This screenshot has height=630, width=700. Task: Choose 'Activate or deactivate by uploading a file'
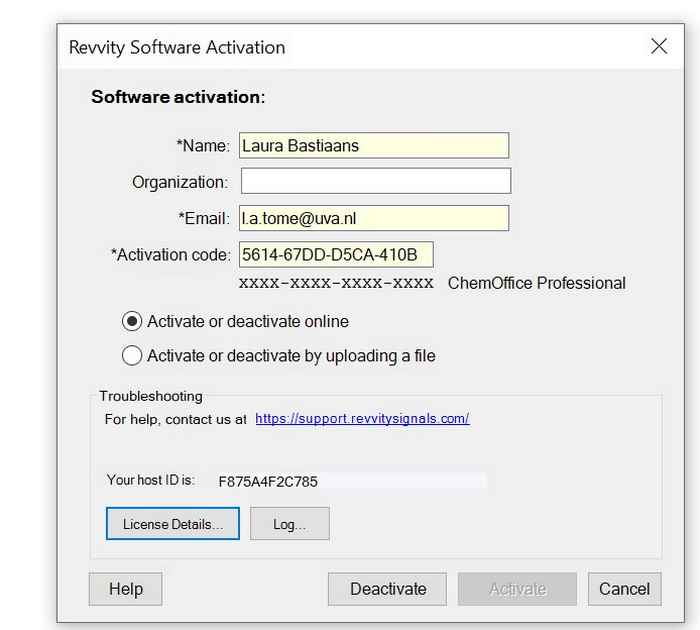(x=132, y=356)
